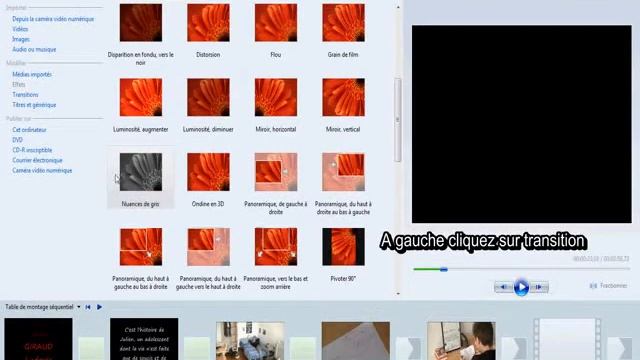Image resolution: width=640 pixels, height=360 pixels.
Task: Show Médias importés
Action: [32, 74]
